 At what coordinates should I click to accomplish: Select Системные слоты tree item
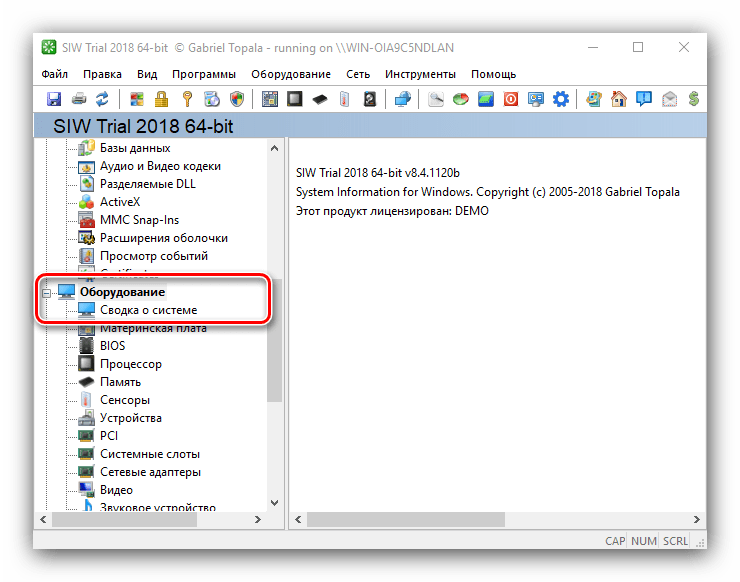(x=150, y=454)
